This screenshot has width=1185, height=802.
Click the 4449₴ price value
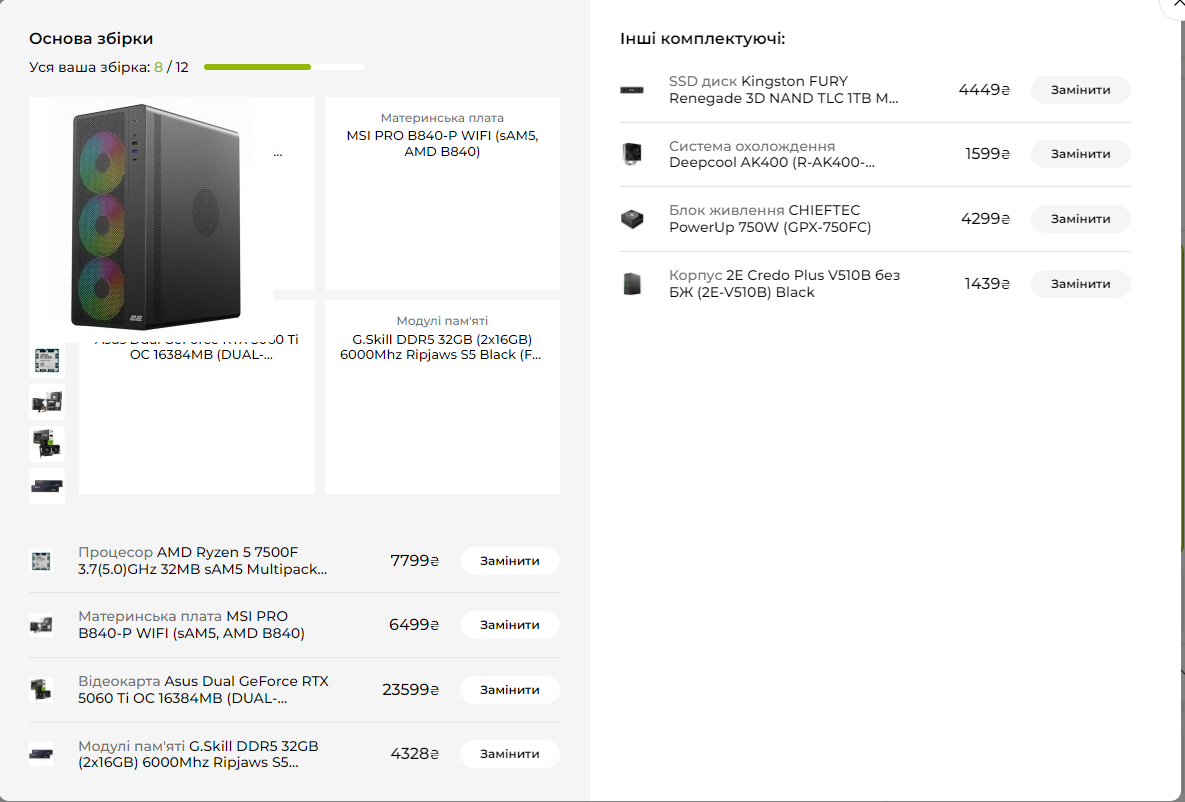[984, 90]
